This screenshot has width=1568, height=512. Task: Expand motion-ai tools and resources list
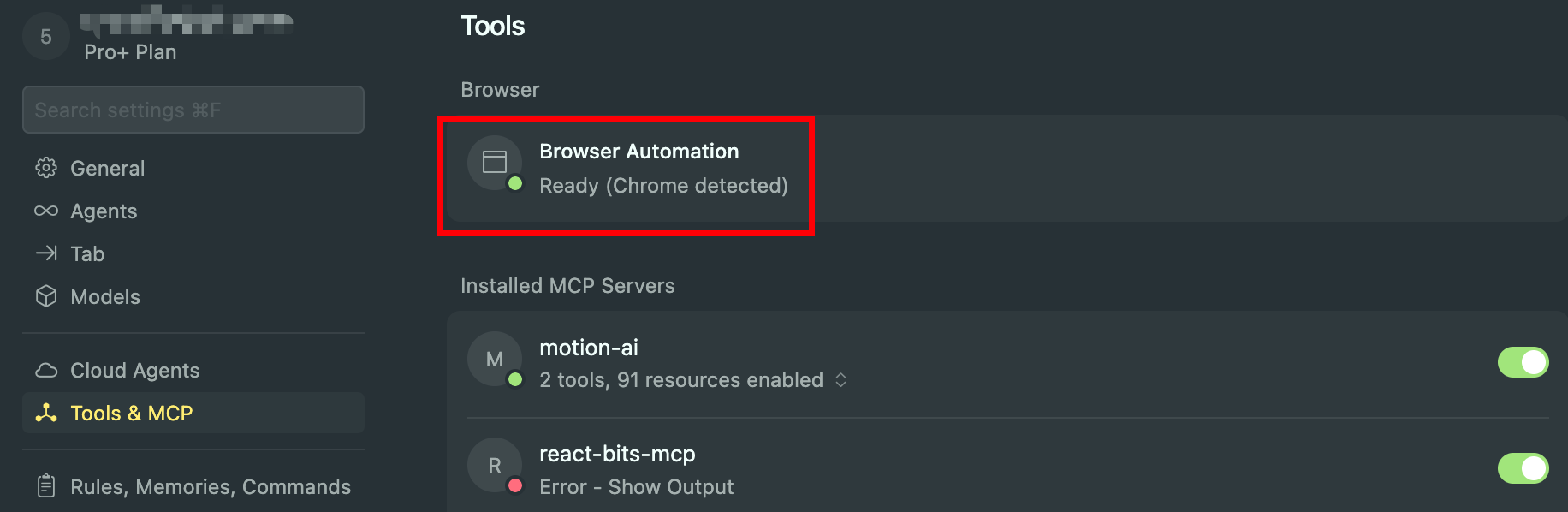point(841,379)
